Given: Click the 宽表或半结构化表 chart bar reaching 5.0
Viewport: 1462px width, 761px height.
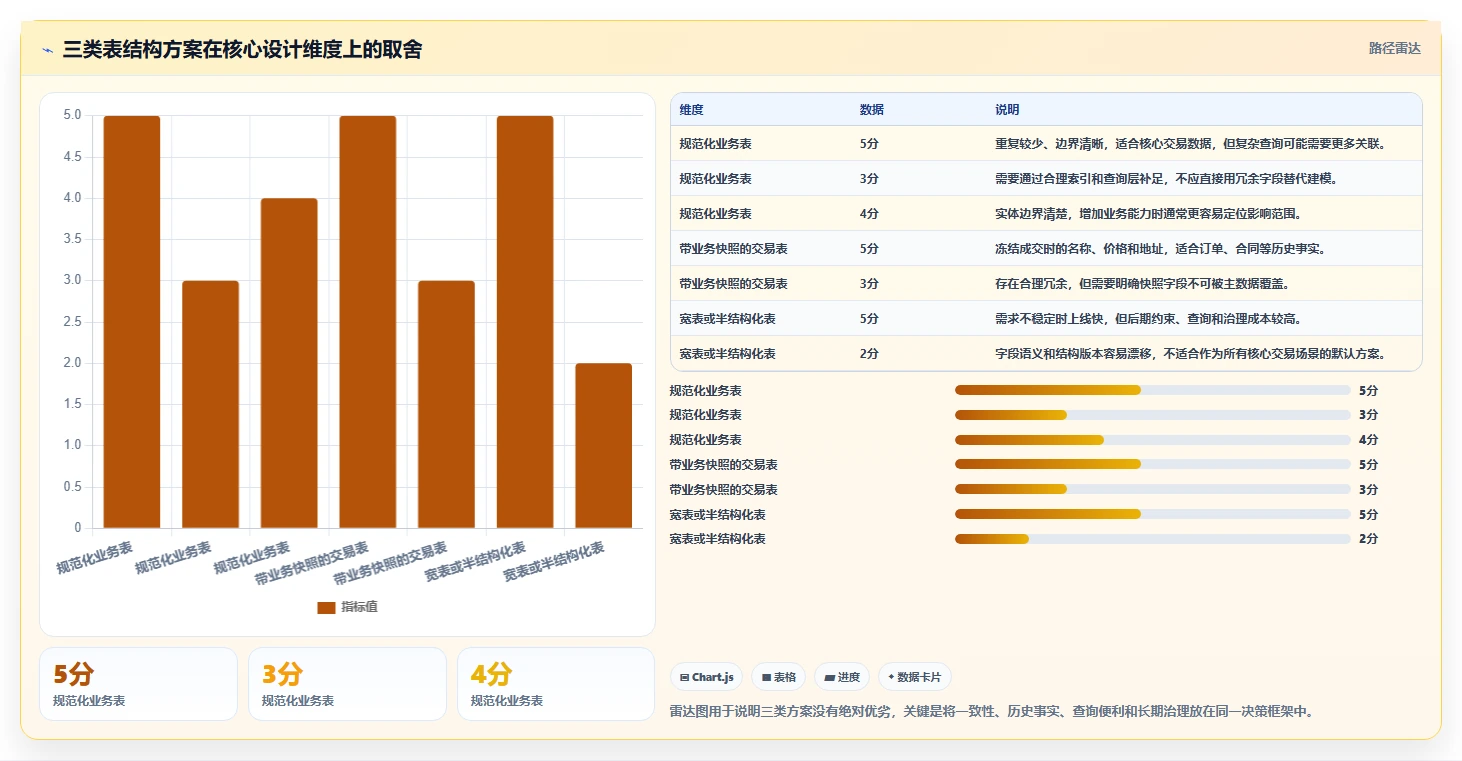Looking at the screenshot, I should point(525,322).
